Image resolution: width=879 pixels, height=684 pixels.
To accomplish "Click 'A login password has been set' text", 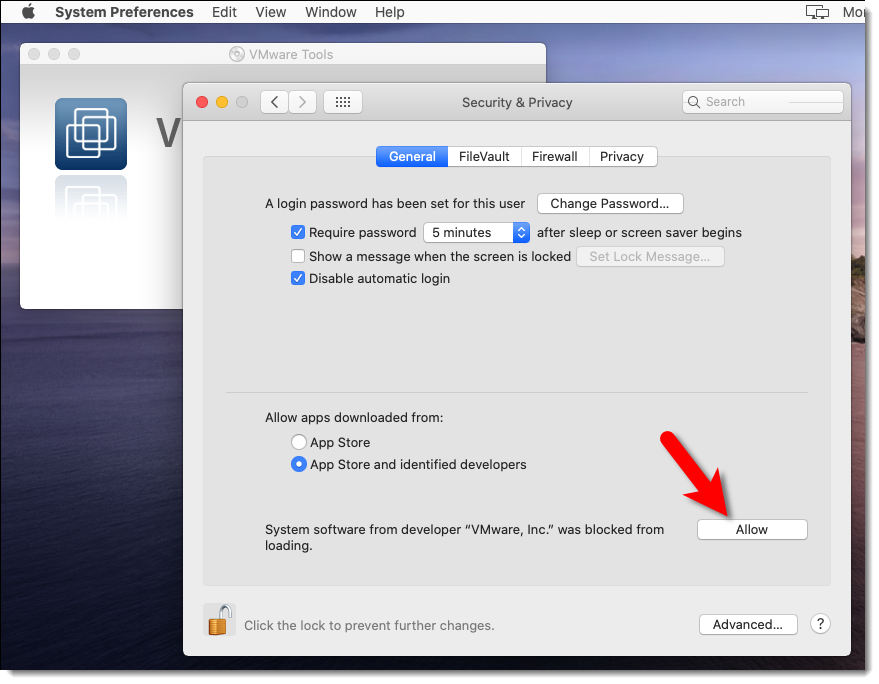I will (x=395, y=204).
